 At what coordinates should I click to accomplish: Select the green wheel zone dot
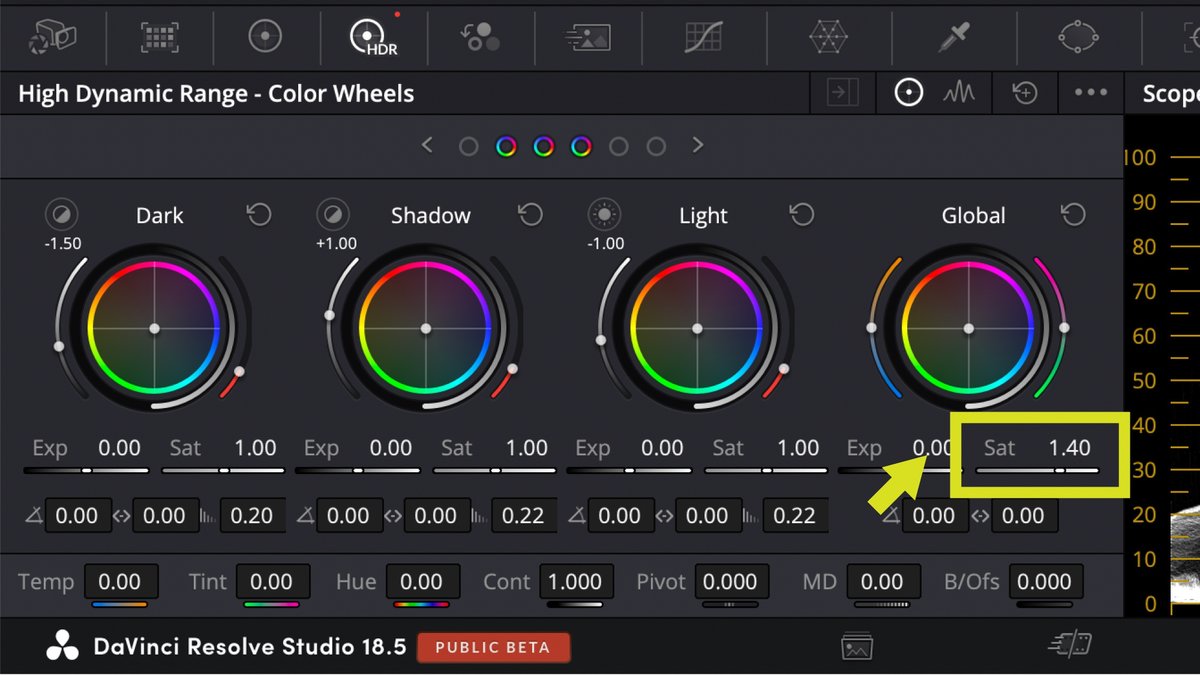pyautogui.click(x=543, y=145)
